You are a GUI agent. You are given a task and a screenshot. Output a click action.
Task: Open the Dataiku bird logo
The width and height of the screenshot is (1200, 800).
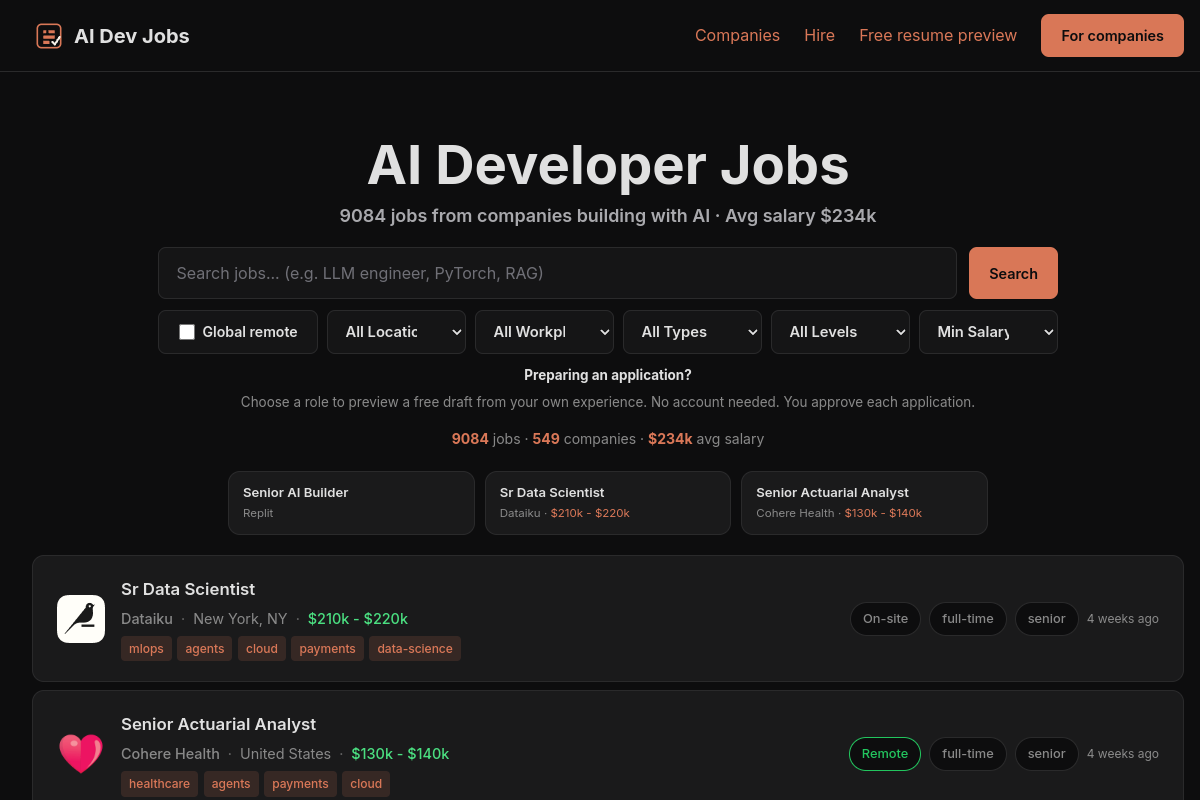[81, 619]
